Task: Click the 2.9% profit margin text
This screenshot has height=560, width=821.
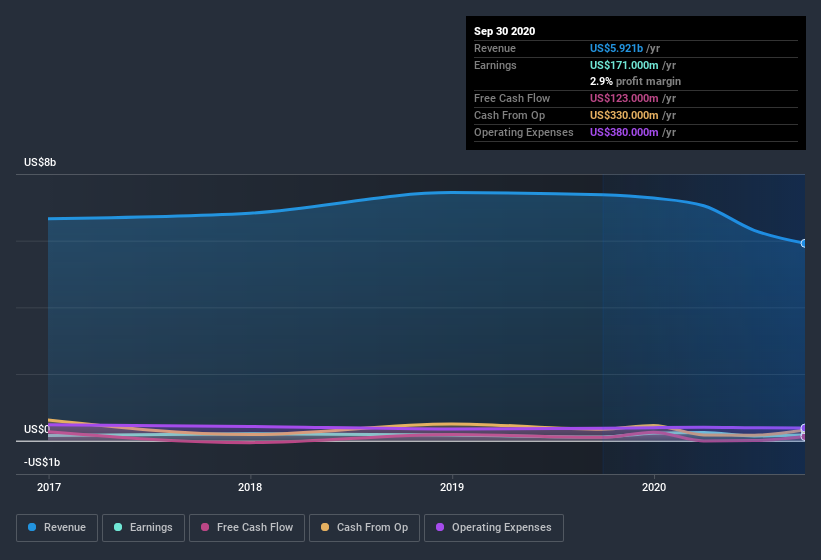Action: [635, 81]
